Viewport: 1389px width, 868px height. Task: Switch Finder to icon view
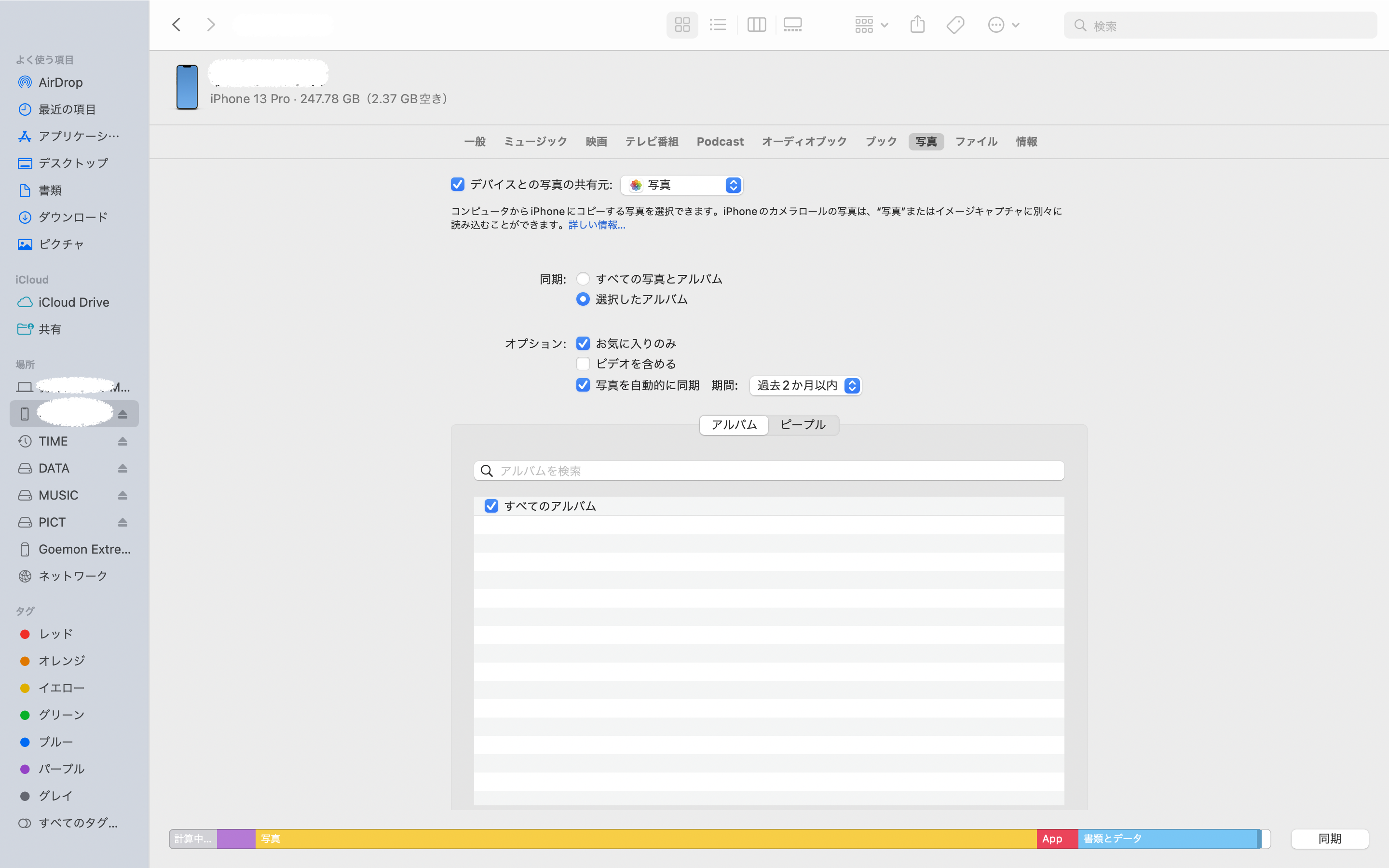(682, 25)
